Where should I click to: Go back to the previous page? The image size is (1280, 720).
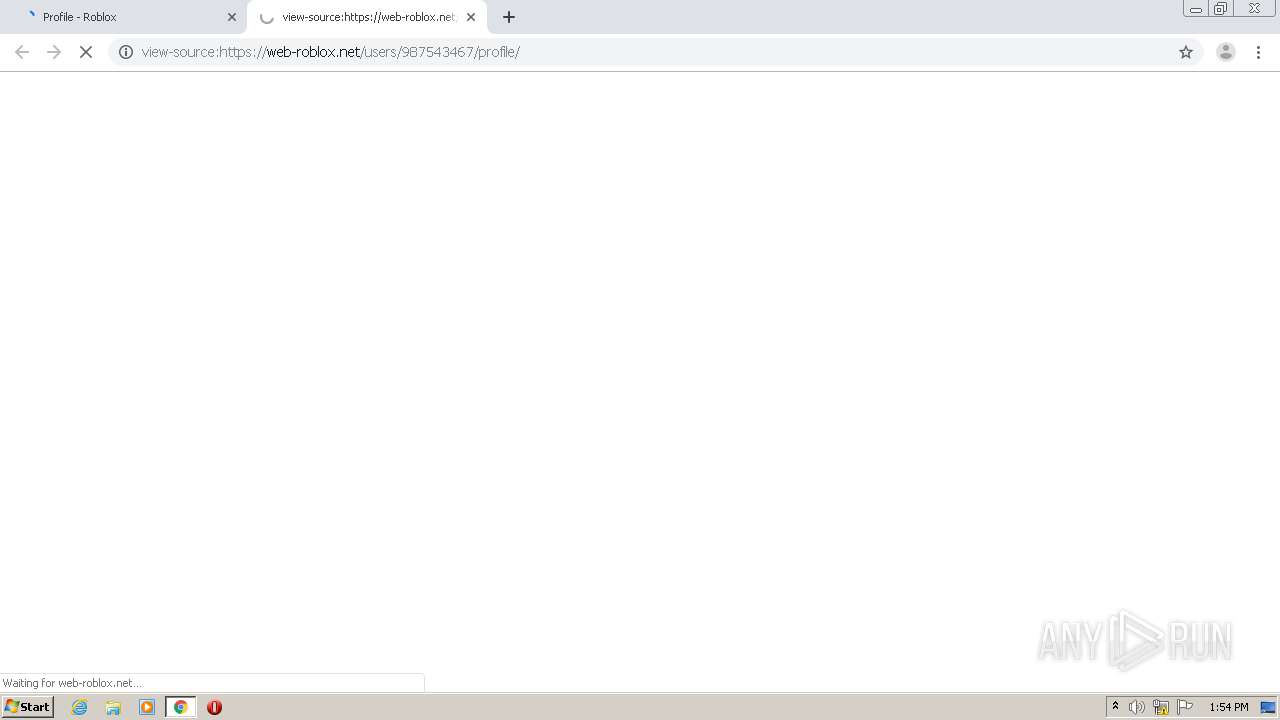click(22, 52)
